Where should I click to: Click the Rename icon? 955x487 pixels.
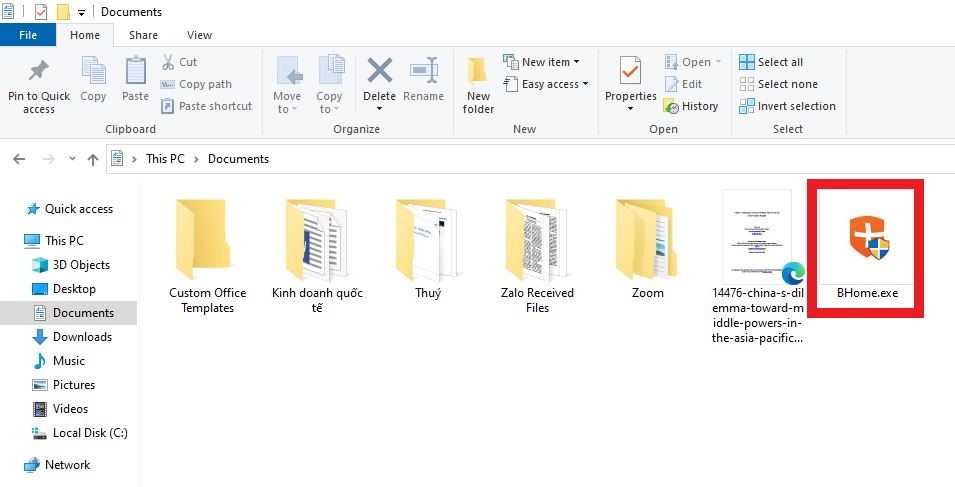(x=424, y=71)
